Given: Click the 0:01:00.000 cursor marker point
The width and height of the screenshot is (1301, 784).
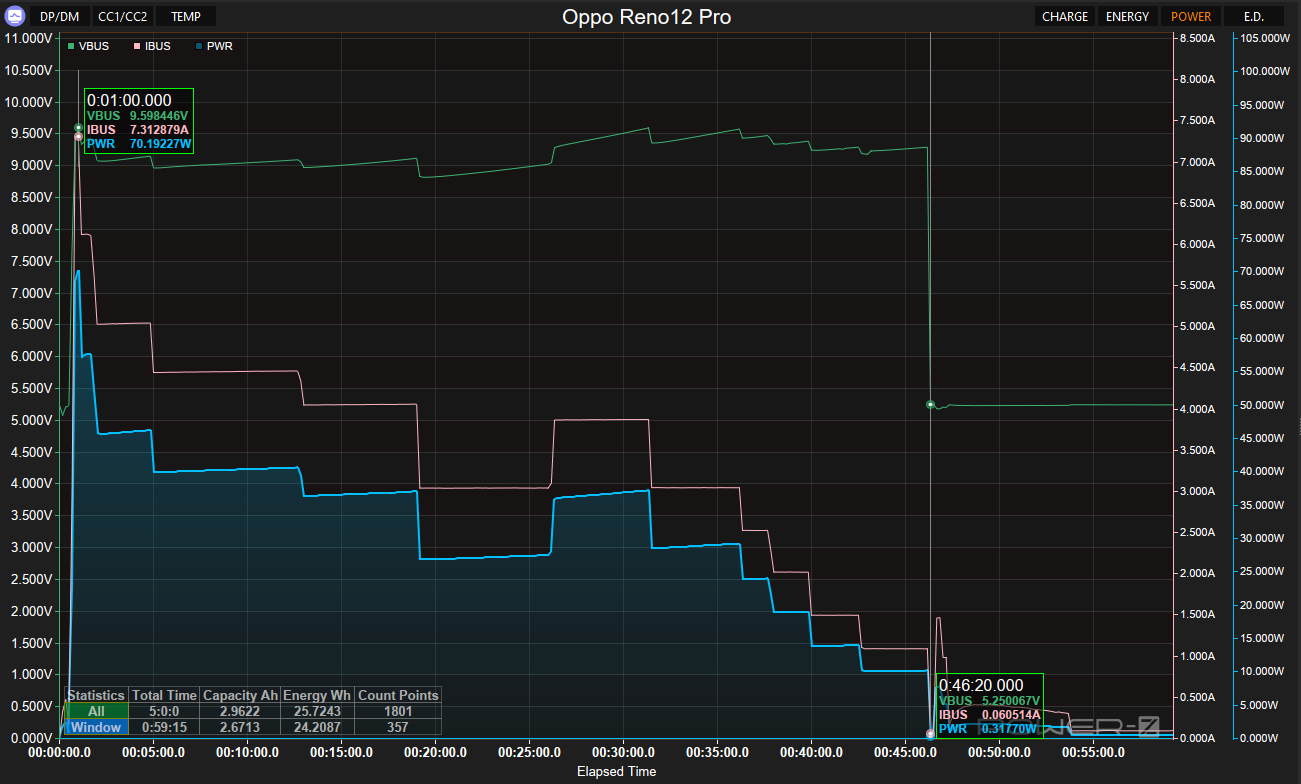Looking at the screenshot, I should point(78,128).
